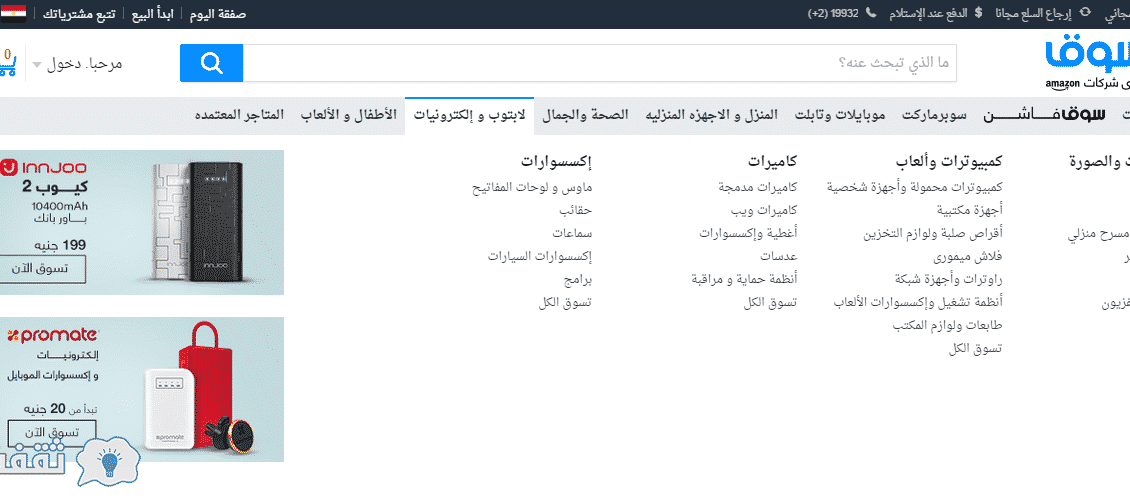Expand the مرحبا. دخول account dropdown arrow
The image size is (1130, 501).
37,65
